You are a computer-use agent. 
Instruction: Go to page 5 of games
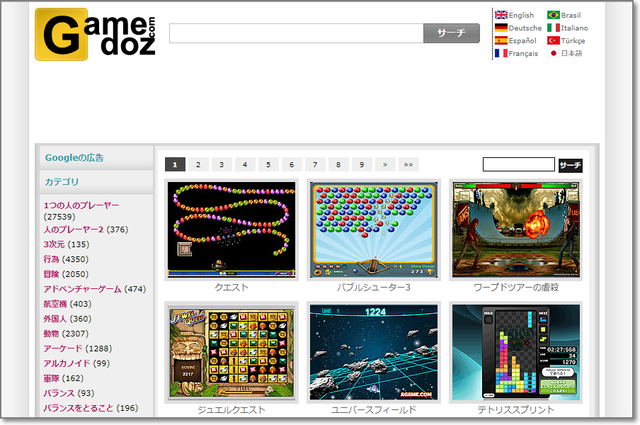268,165
